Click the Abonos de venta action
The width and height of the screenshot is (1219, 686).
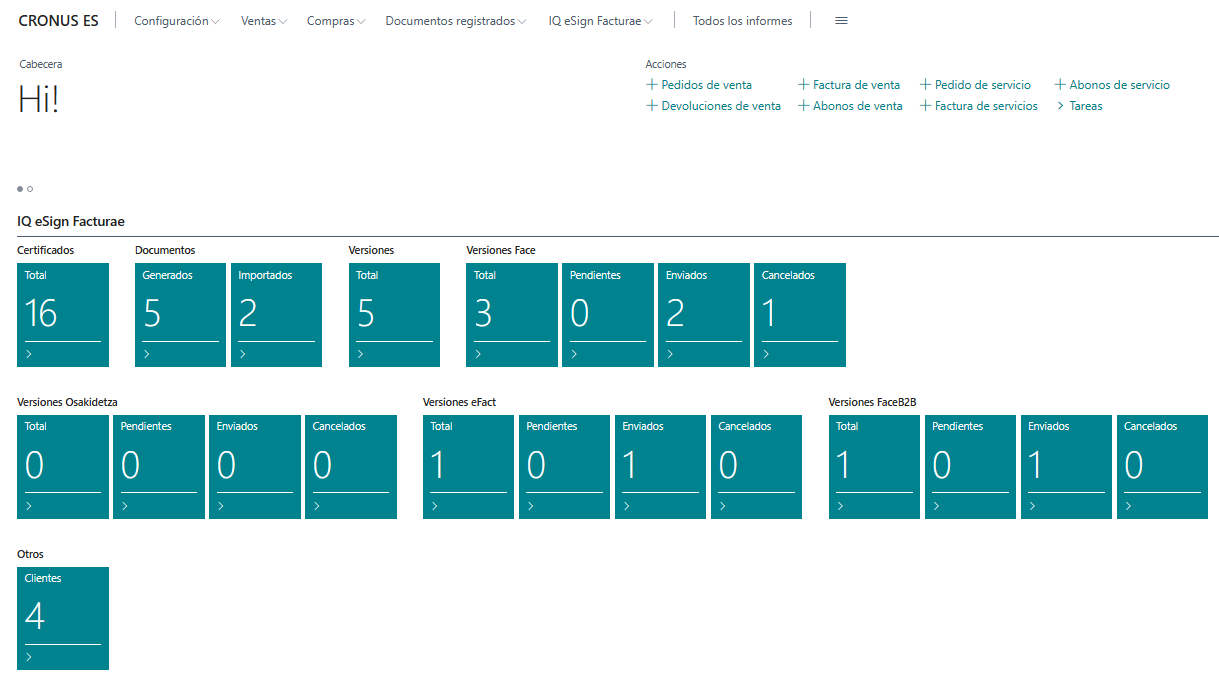pyautogui.click(x=857, y=106)
